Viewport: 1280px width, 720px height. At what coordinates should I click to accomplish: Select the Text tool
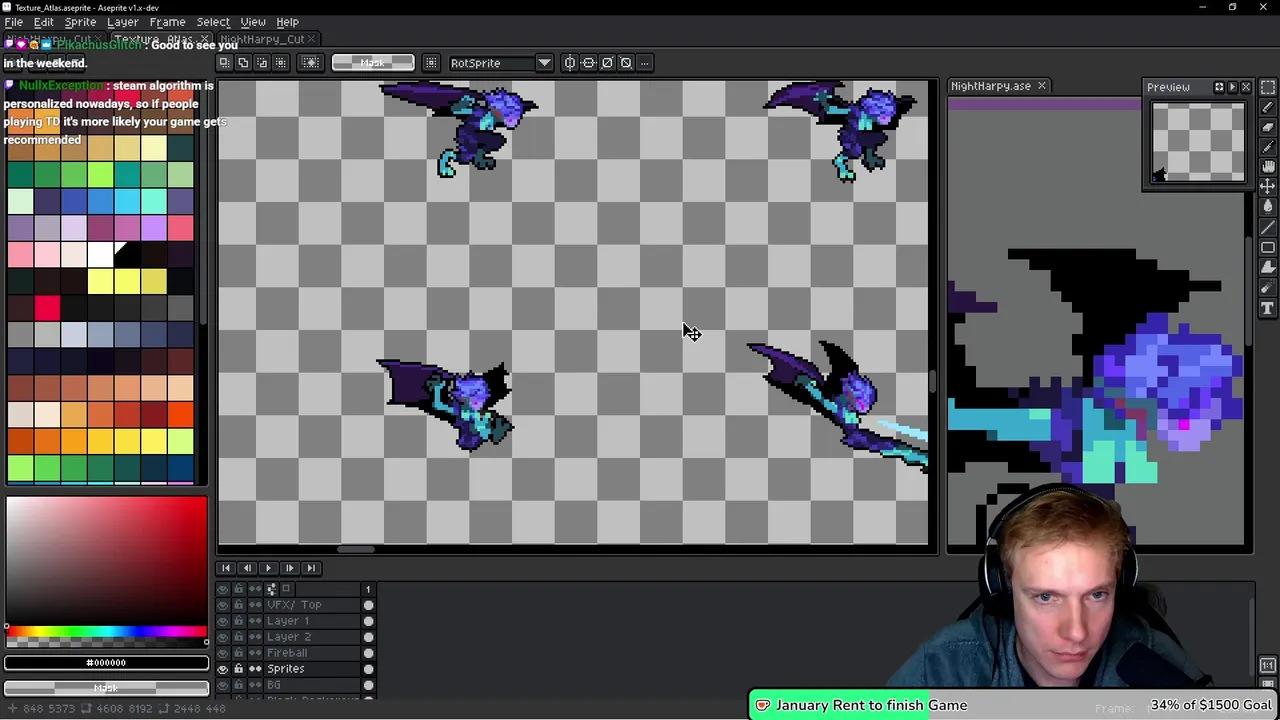click(x=1268, y=308)
